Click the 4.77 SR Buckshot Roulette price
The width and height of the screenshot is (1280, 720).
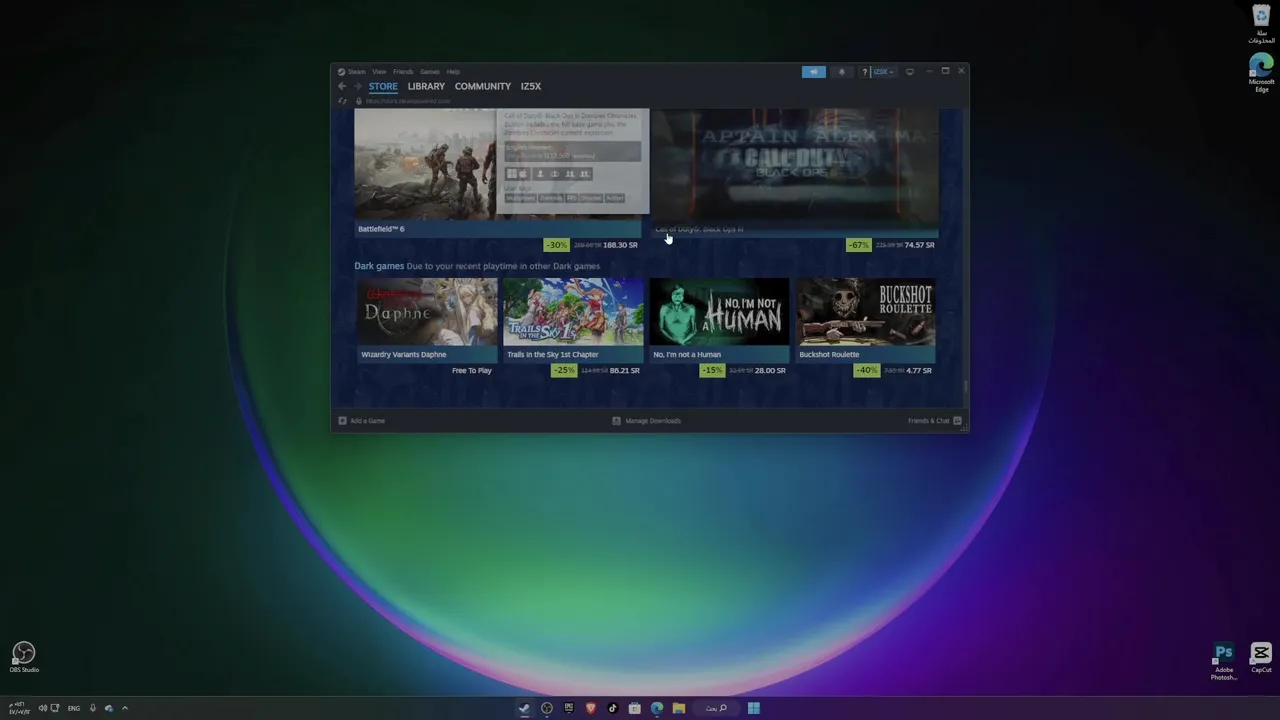tap(919, 370)
